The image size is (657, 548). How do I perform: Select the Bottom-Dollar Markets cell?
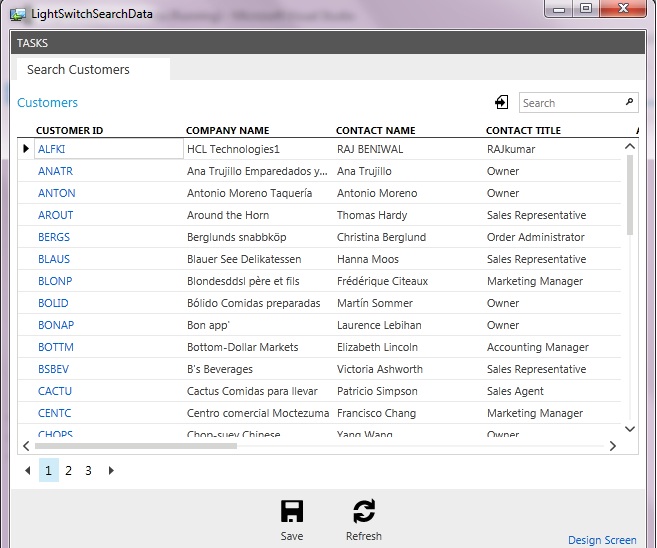click(x=243, y=347)
